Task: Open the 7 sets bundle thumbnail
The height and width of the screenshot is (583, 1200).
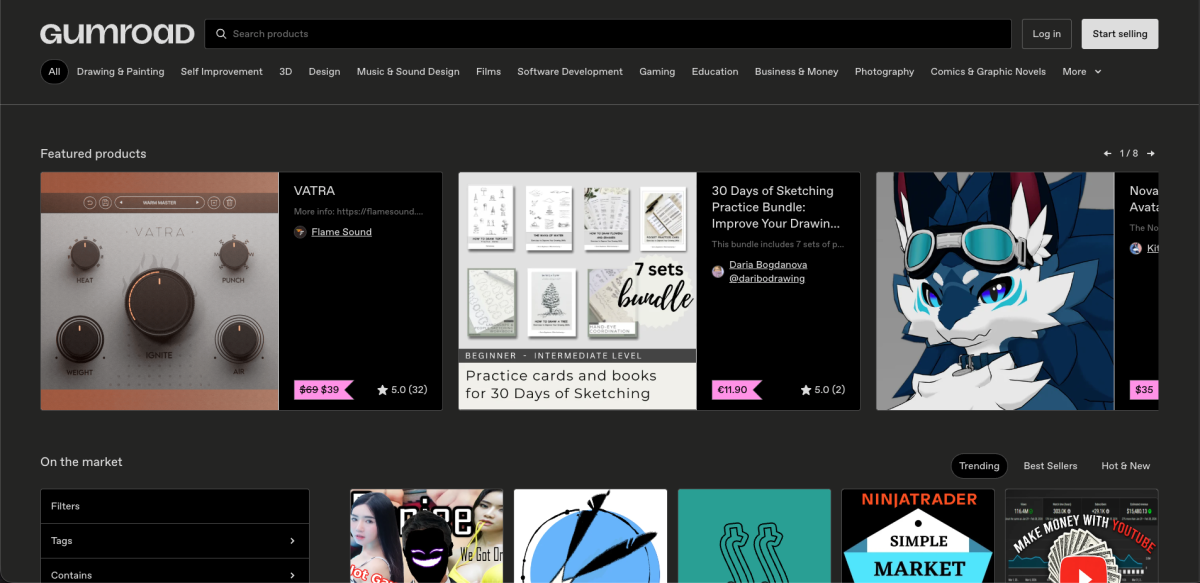Action: tap(578, 291)
